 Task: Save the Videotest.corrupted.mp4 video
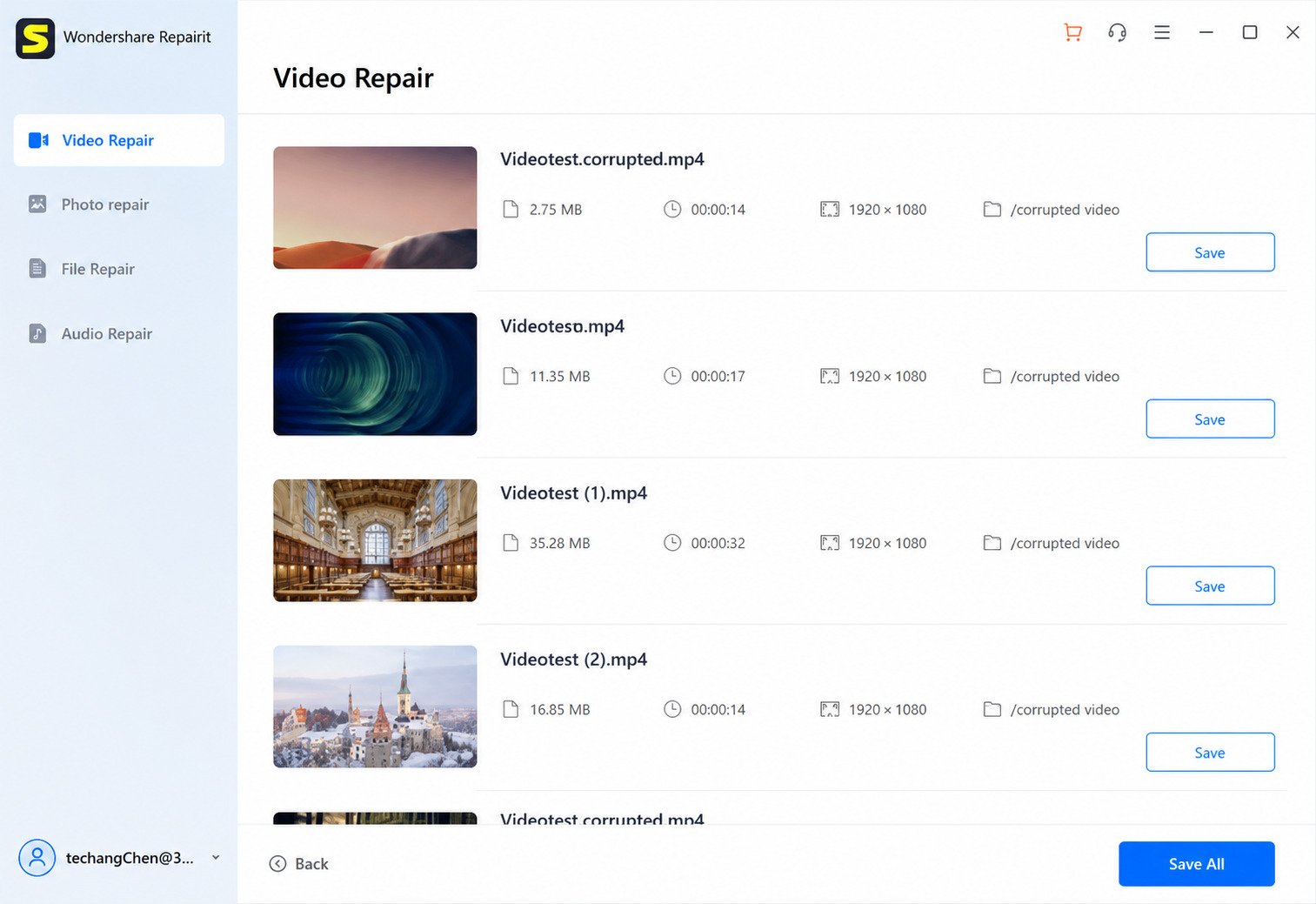[1210, 252]
